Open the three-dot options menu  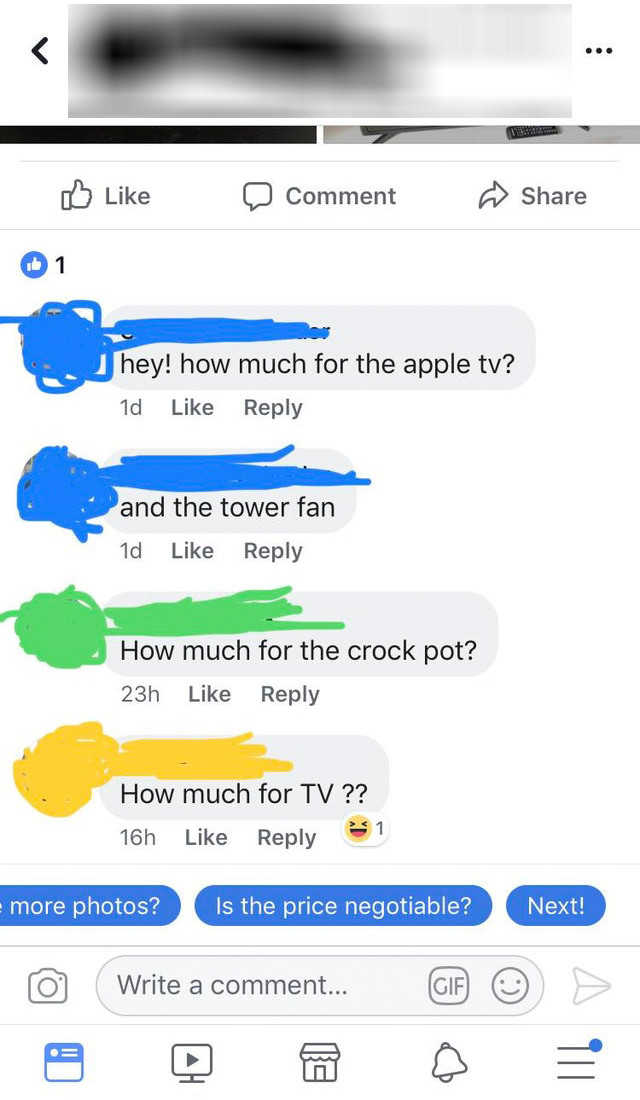(599, 51)
